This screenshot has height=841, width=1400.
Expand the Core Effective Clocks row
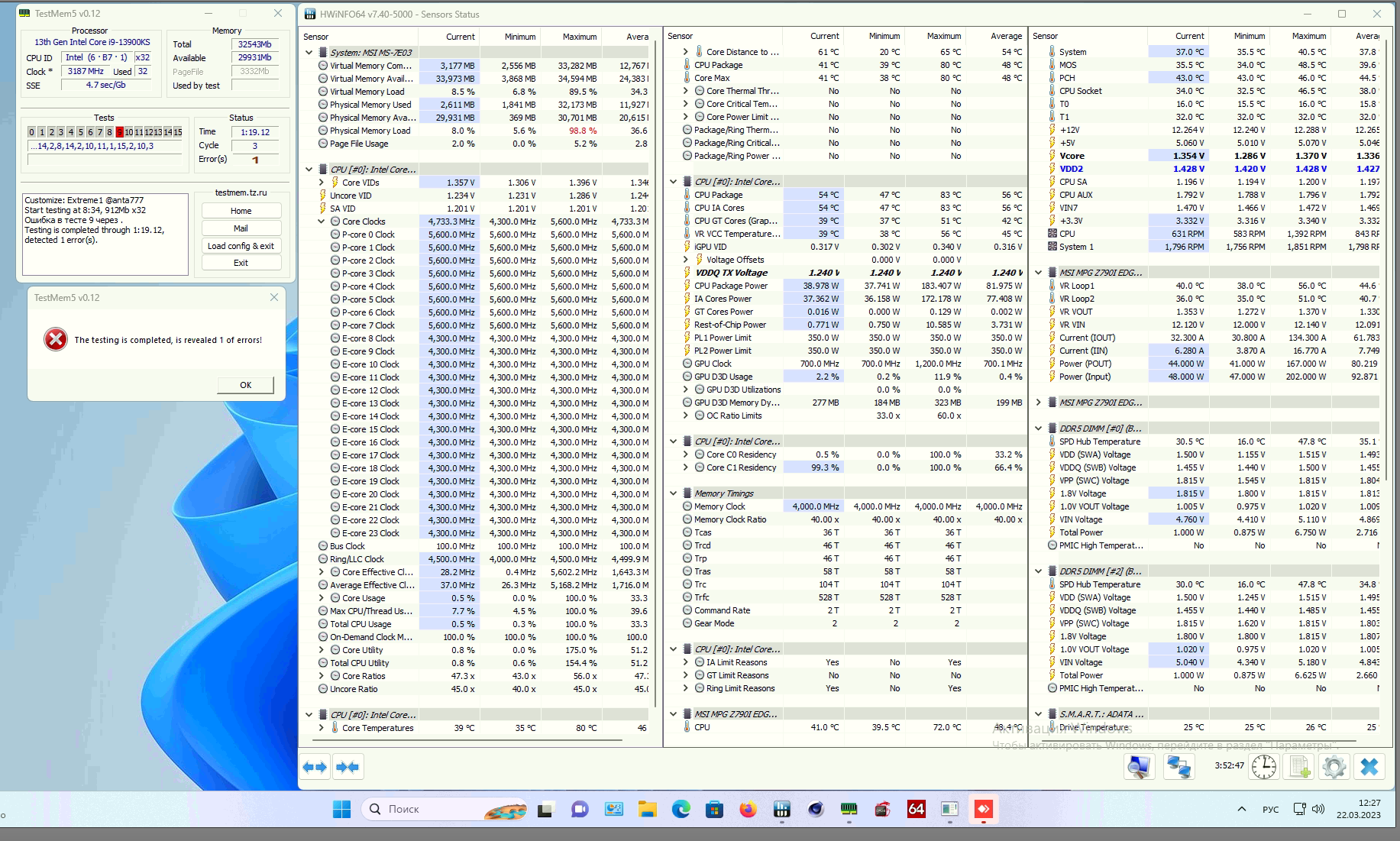tap(322, 572)
